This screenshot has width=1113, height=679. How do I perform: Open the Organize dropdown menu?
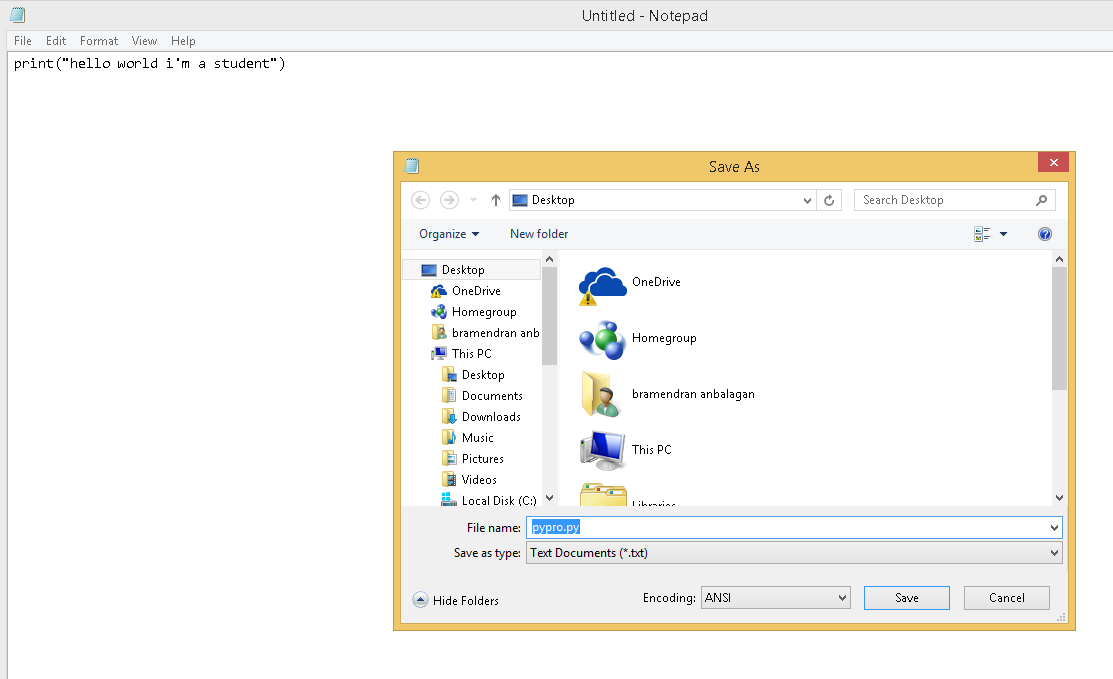point(449,234)
